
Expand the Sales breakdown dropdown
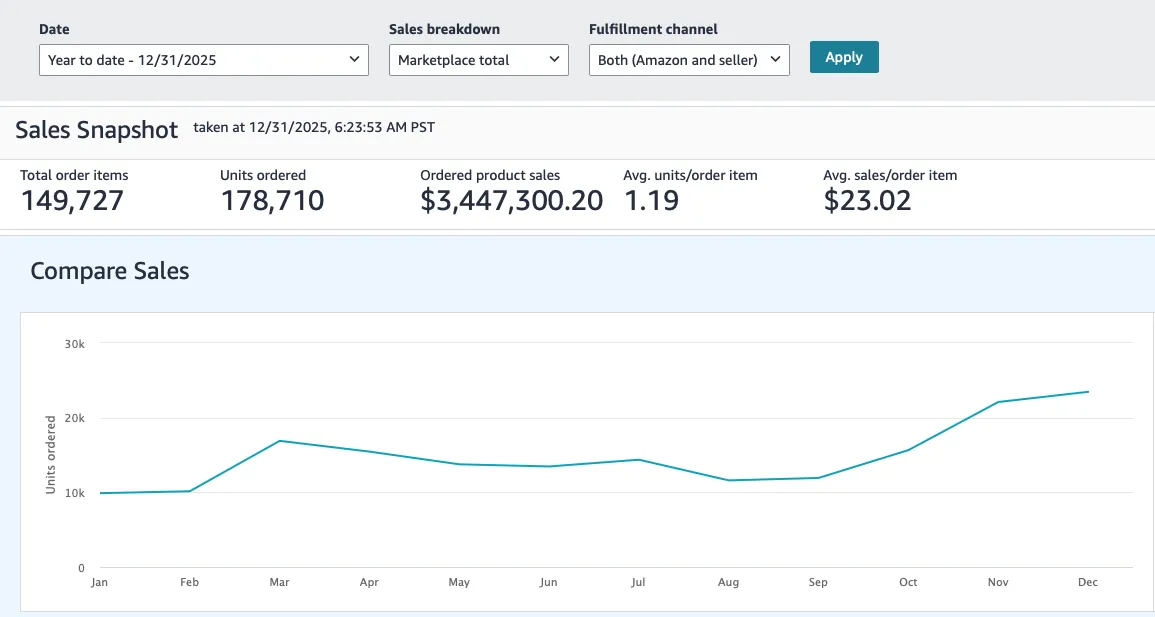tap(478, 60)
